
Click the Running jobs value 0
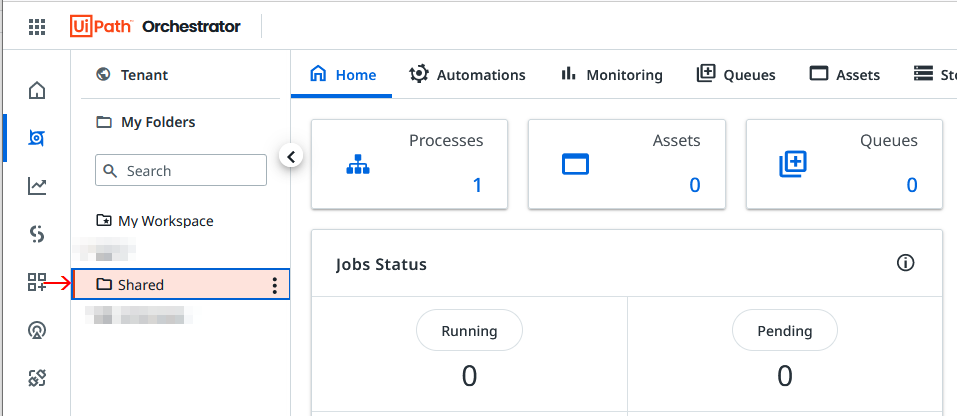point(469,376)
